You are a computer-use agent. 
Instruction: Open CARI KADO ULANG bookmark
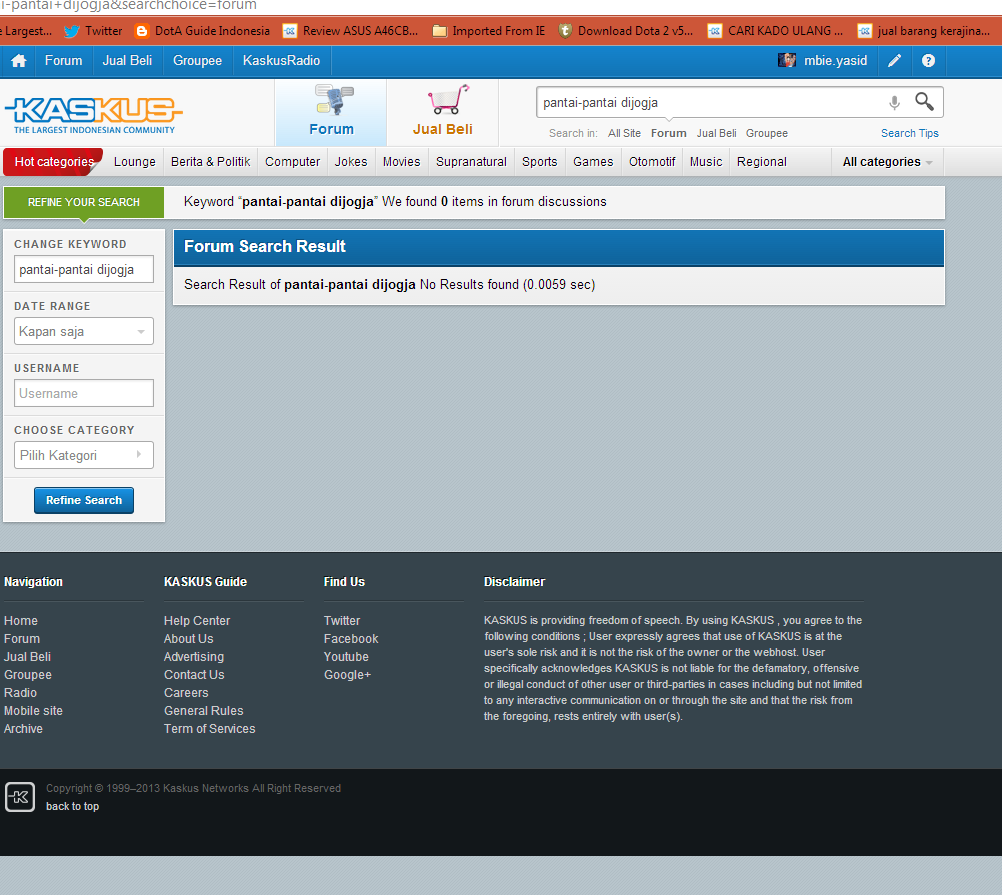click(776, 31)
